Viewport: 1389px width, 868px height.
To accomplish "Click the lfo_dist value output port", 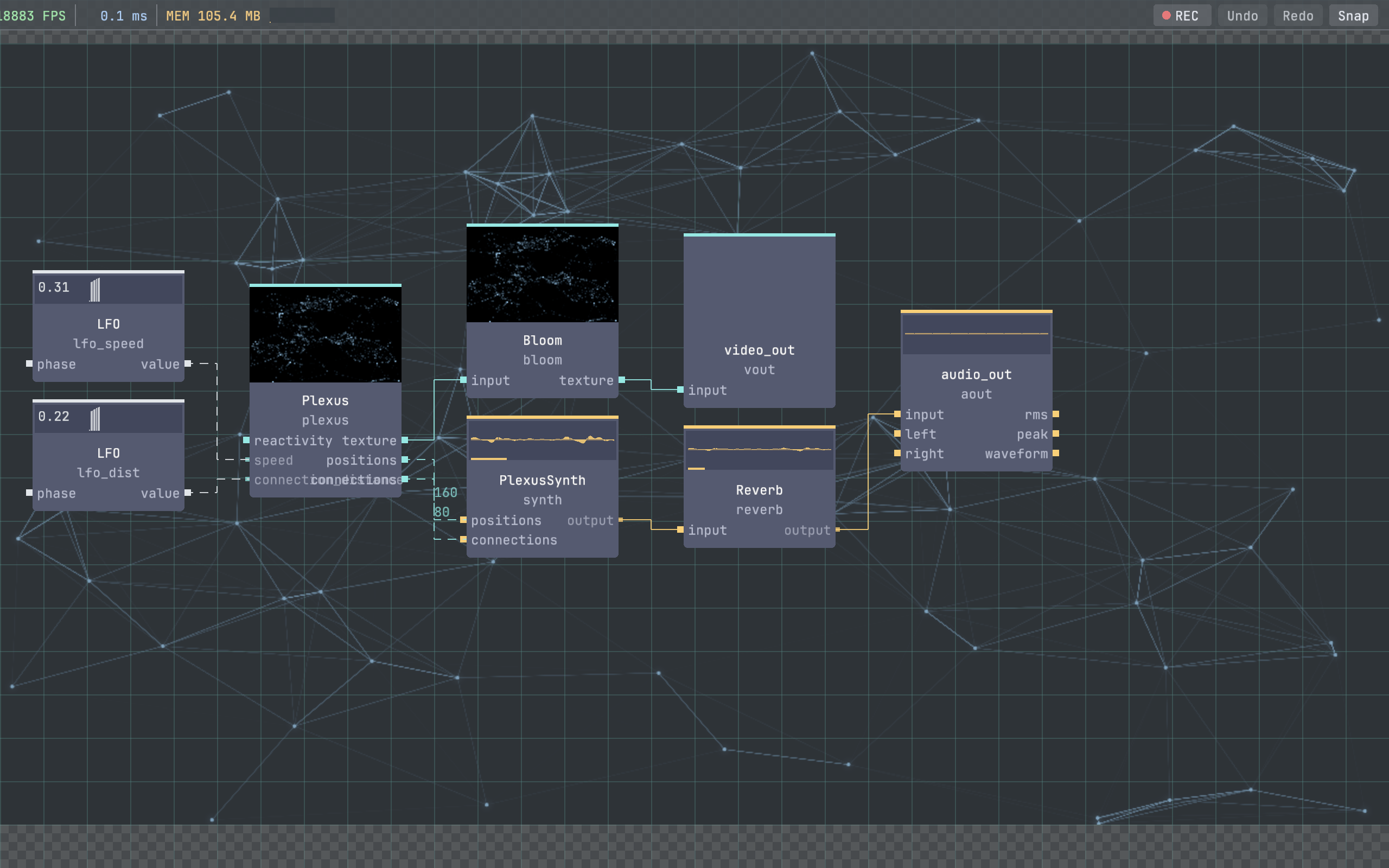I will (x=188, y=493).
